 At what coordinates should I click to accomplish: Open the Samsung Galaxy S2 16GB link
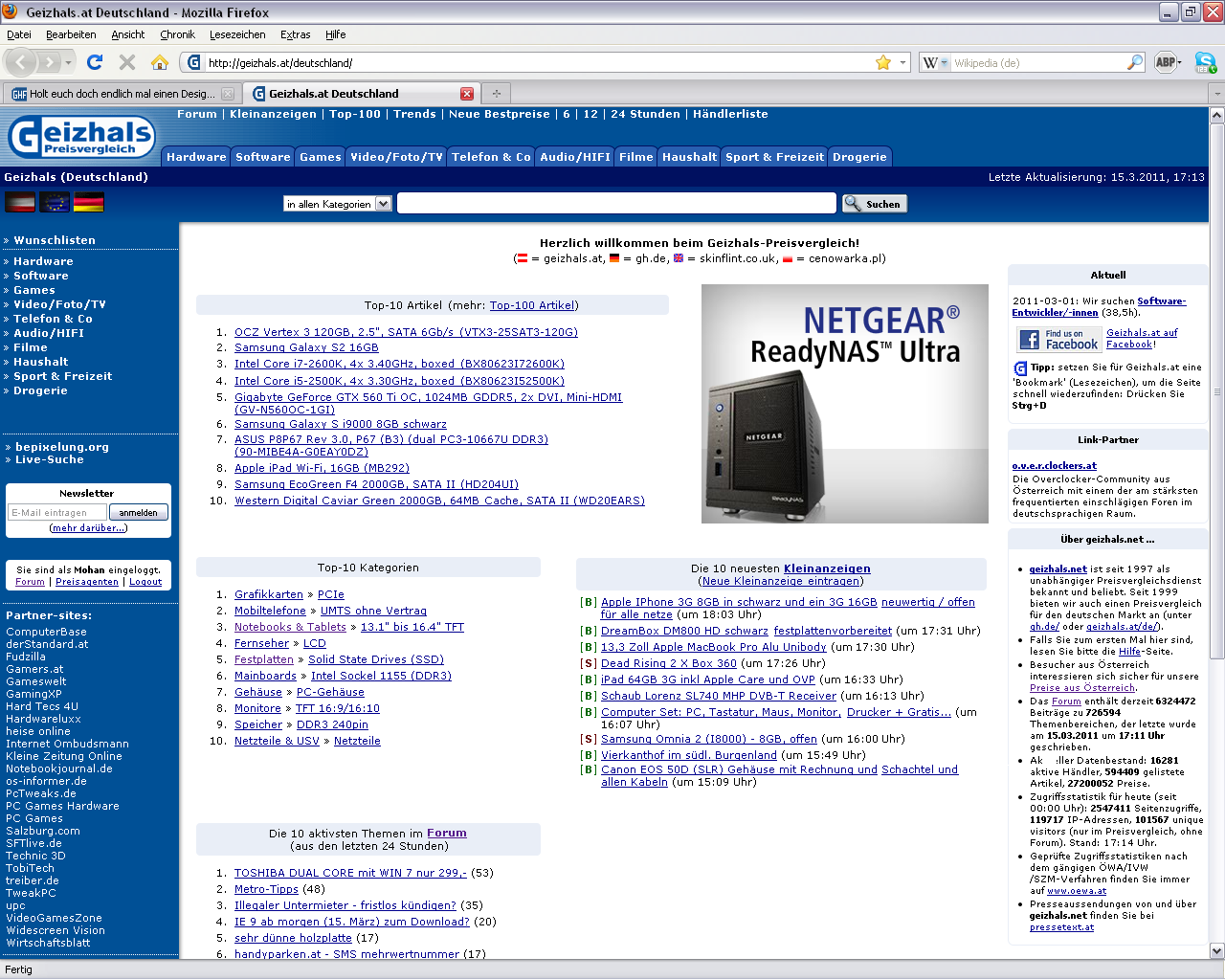pyautogui.click(x=306, y=348)
